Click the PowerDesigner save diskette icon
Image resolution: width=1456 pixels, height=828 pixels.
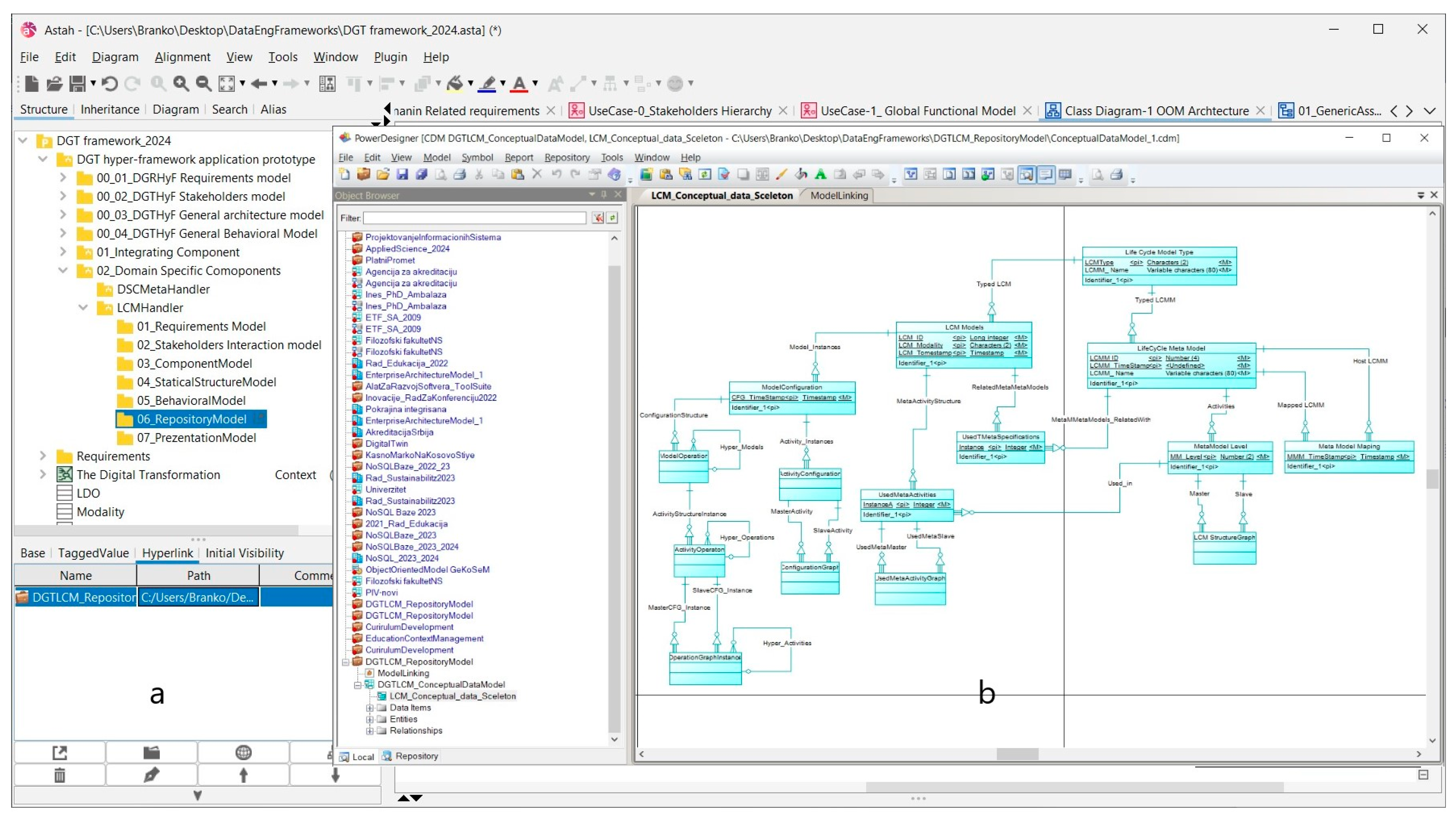(x=402, y=175)
